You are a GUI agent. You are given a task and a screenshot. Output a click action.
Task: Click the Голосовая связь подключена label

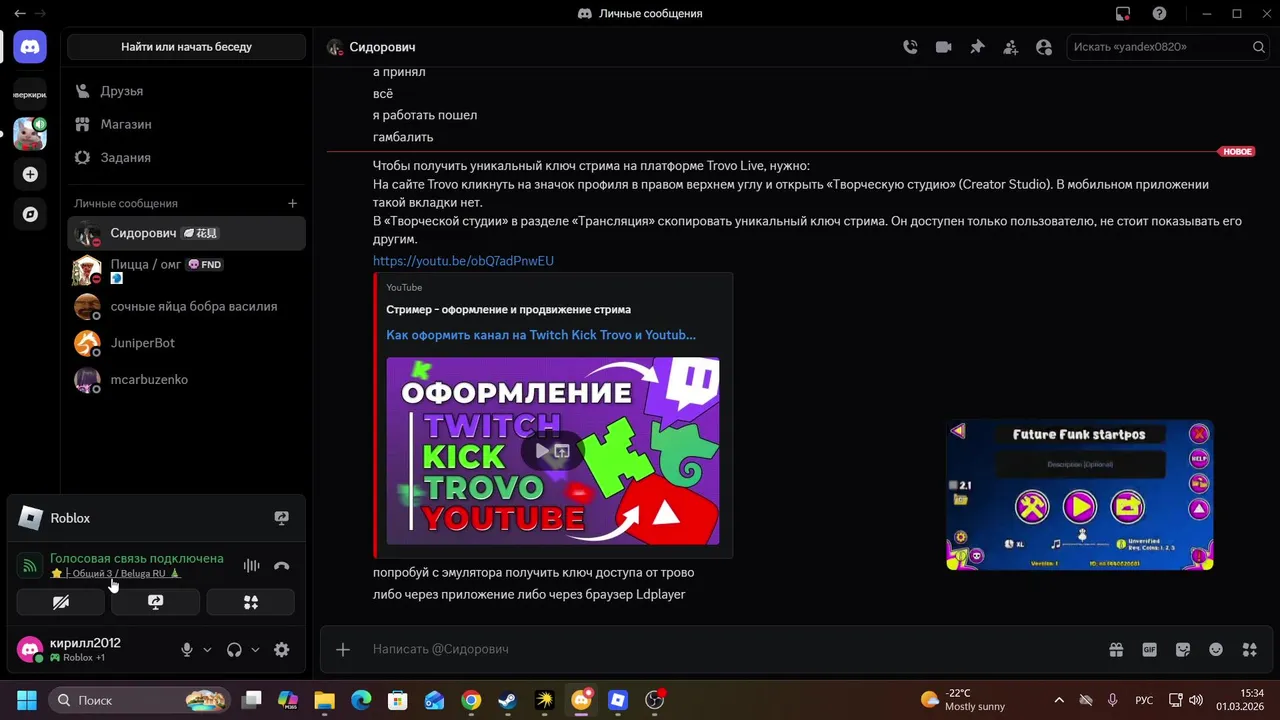click(137, 558)
